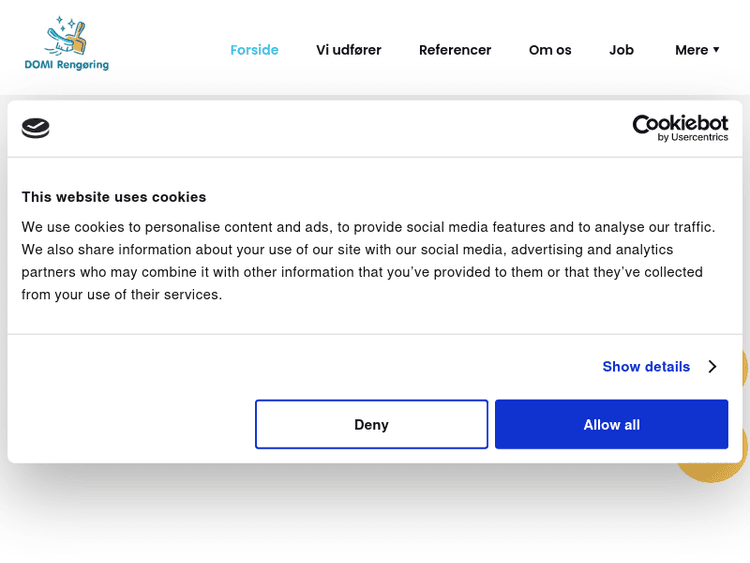Click the DOMI Rengøring broom logo icon
Viewport: 750px width, 563px height.
67,36
